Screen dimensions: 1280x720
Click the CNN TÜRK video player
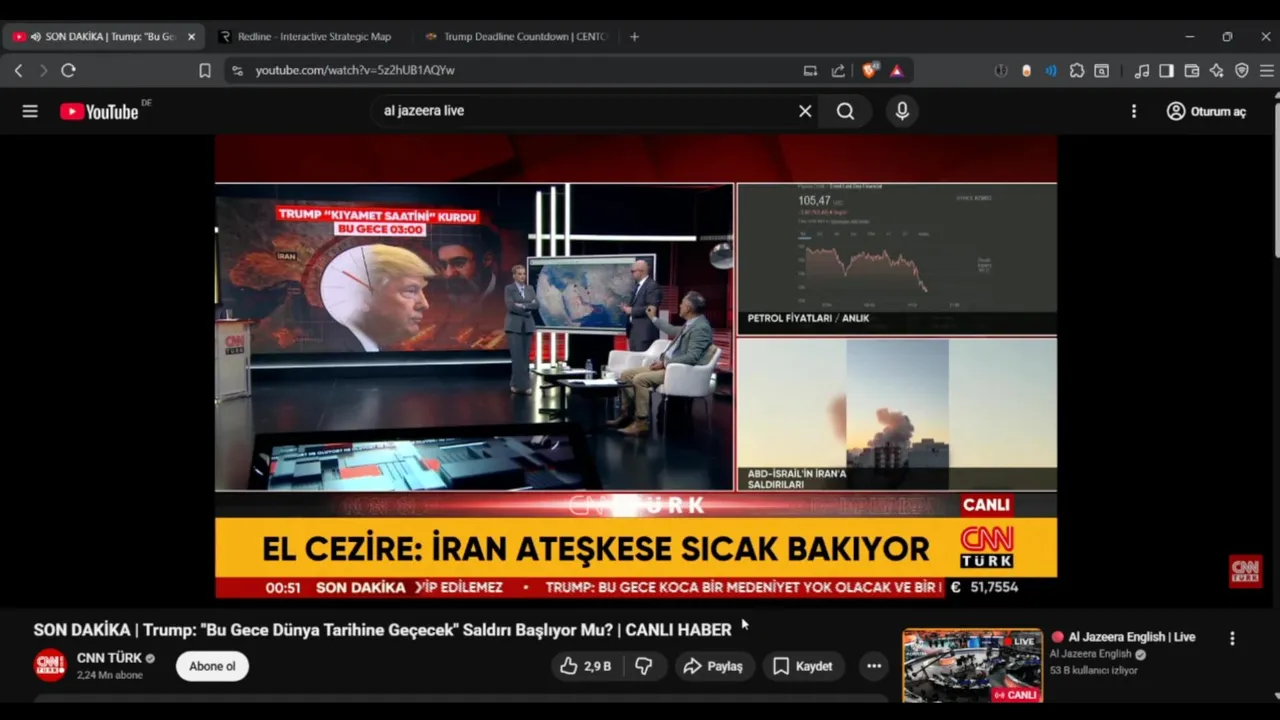point(636,367)
